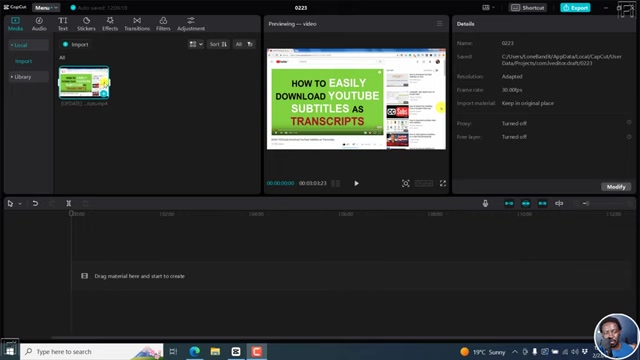This screenshot has height=360, width=640.
Task: Toggle the auto snapping icon
Action: click(x=526, y=203)
